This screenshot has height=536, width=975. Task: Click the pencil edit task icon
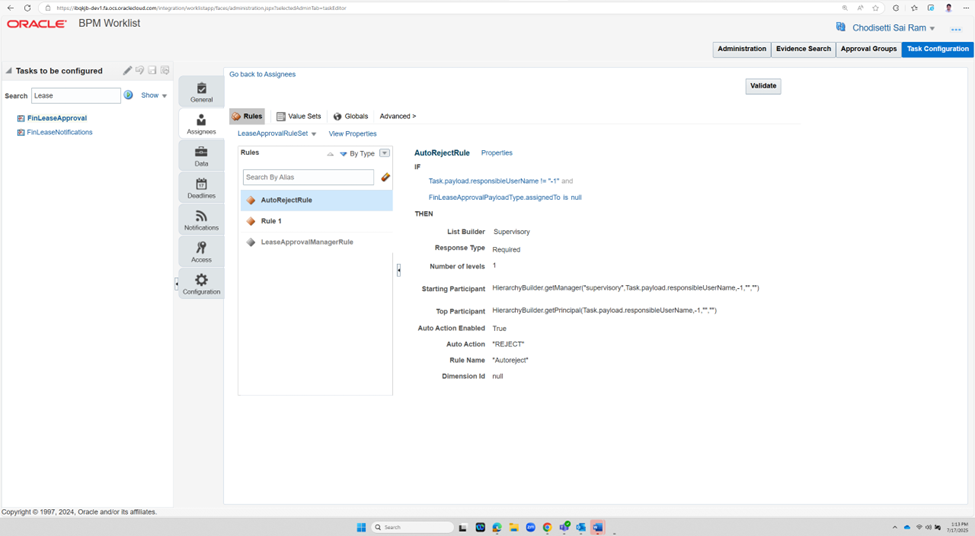tap(127, 70)
